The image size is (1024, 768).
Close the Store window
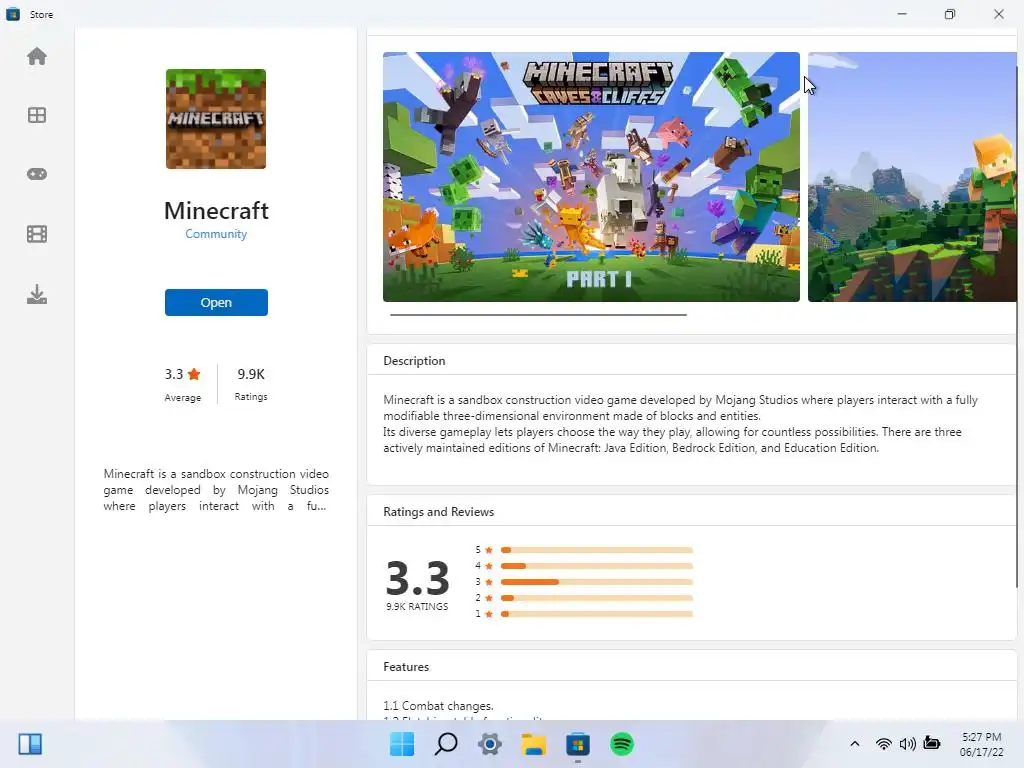pyautogui.click(x=999, y=14)
